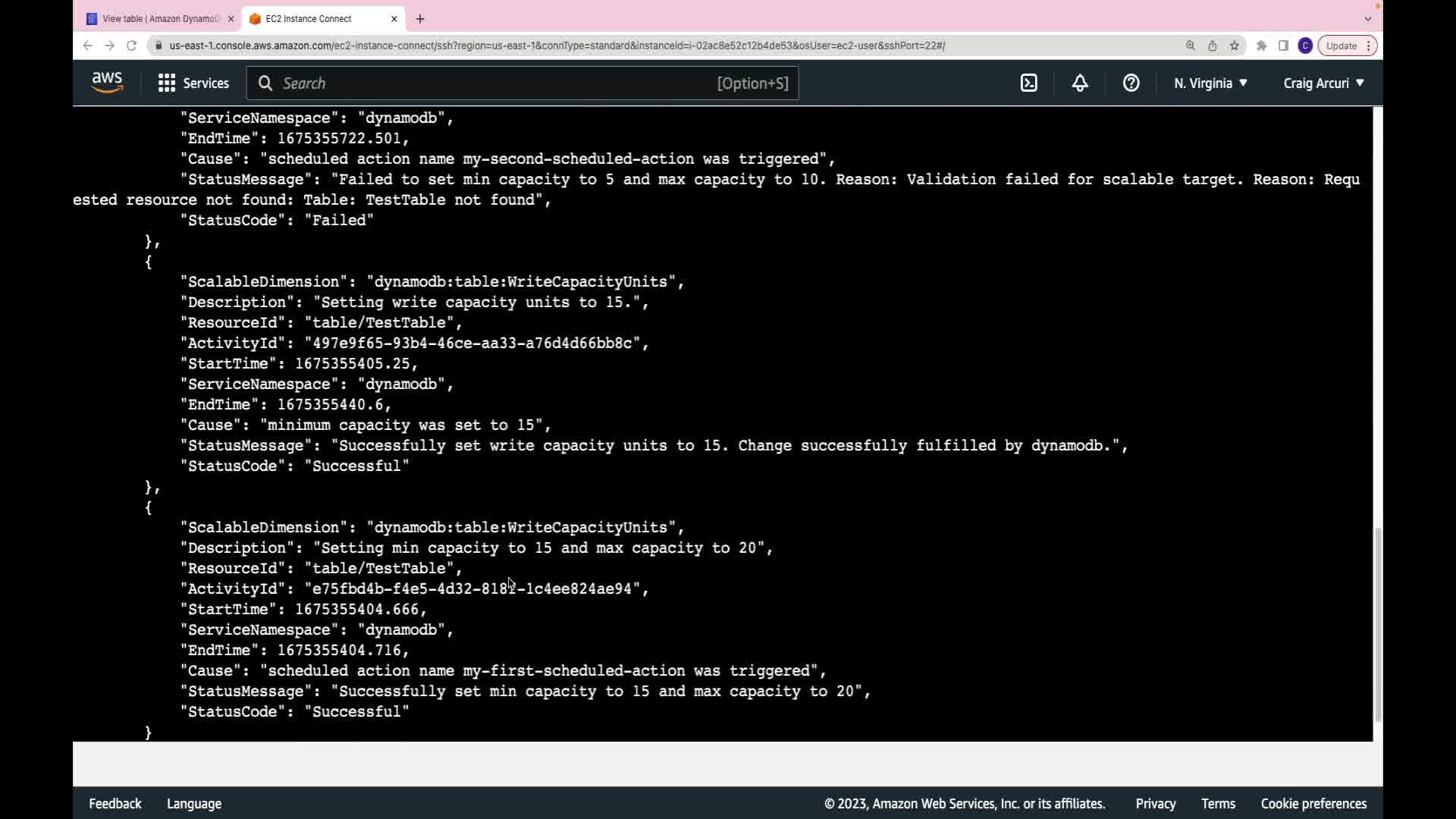Image resolution: width=1456 pixels, height=819 pixels.
Task: Click the share page icon
Action: click(x=1213, y=45)
